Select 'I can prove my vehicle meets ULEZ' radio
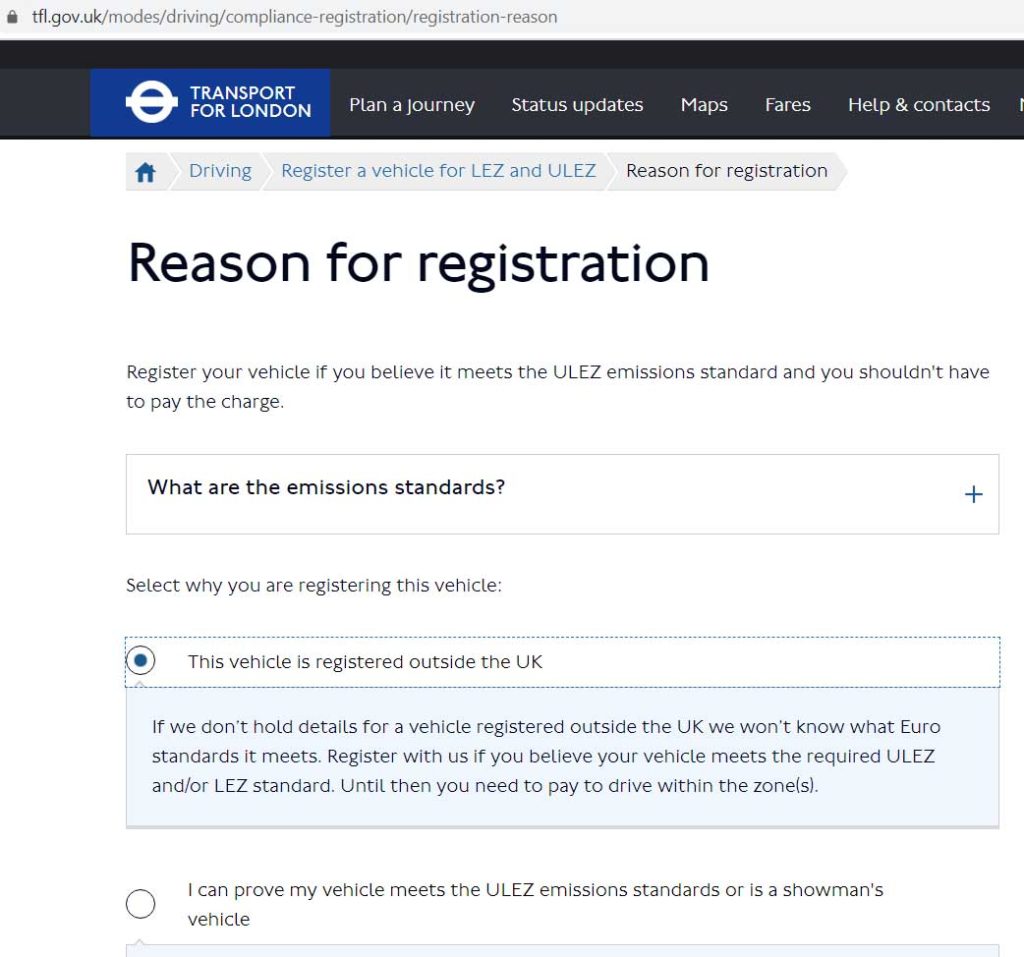This screenshot has width=1024, height=957. click(140, 904)
